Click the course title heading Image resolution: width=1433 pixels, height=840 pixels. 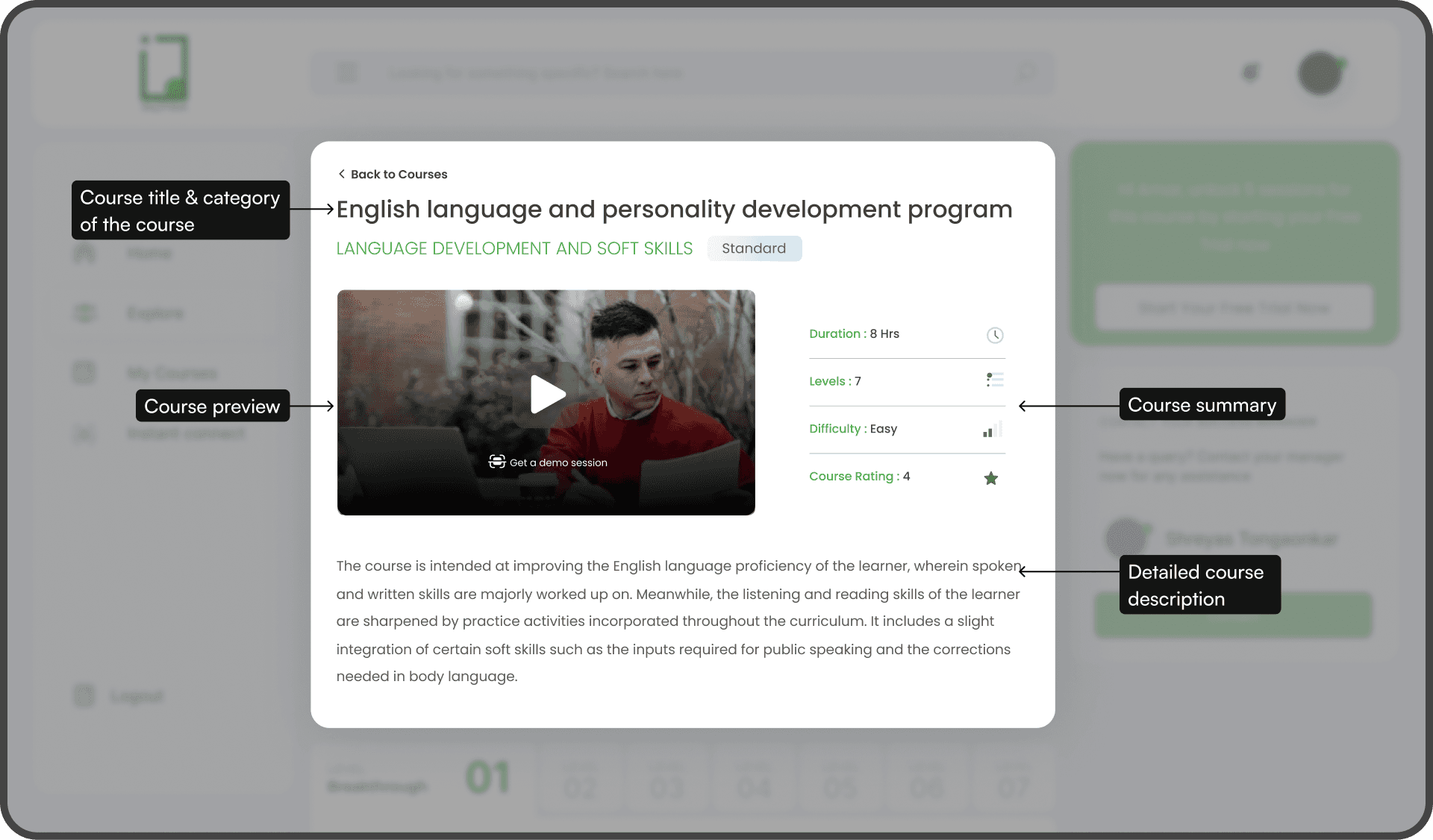point(674,210)
